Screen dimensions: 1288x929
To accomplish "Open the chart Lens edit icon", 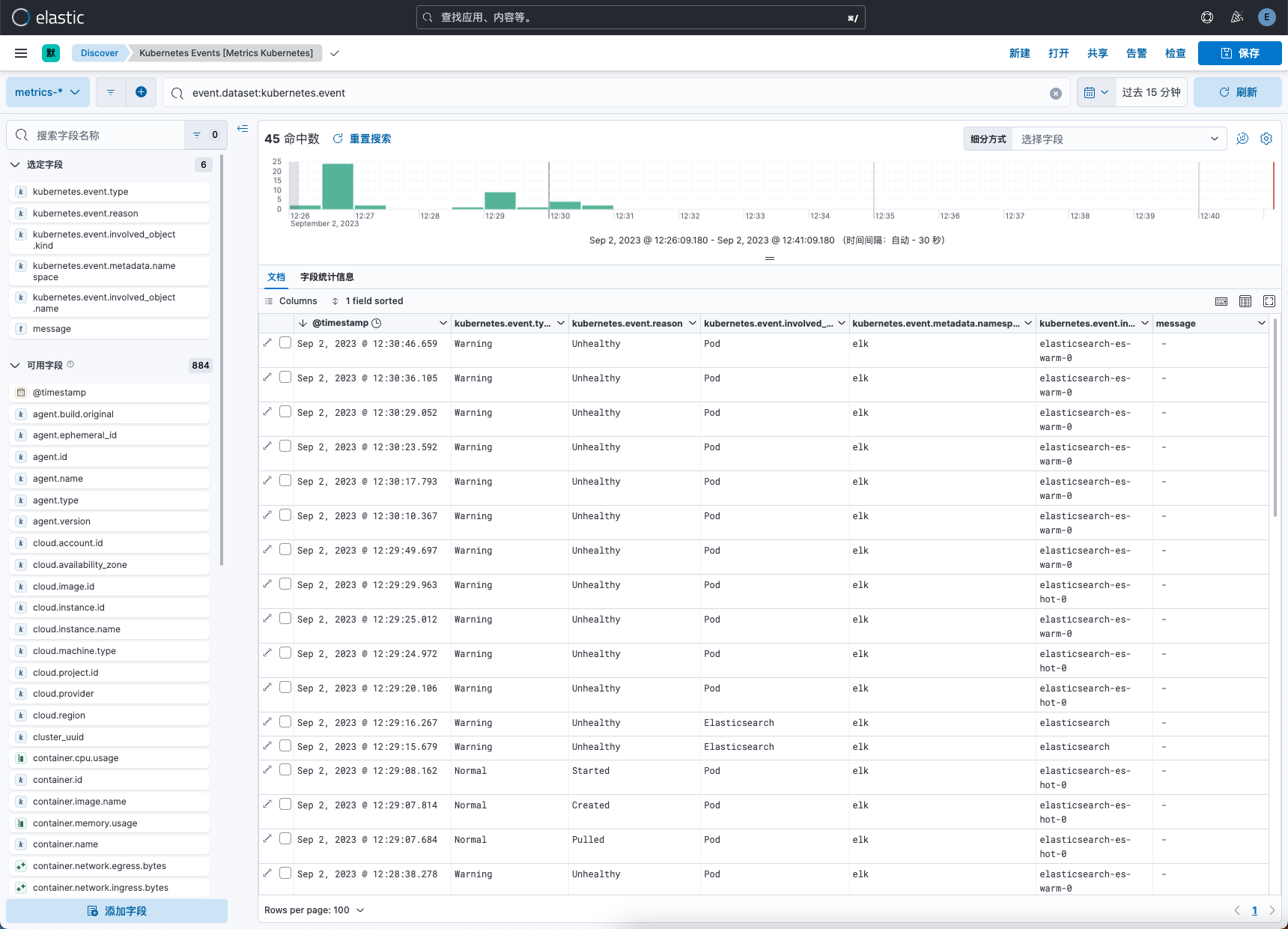I will tap(1242, 139).
